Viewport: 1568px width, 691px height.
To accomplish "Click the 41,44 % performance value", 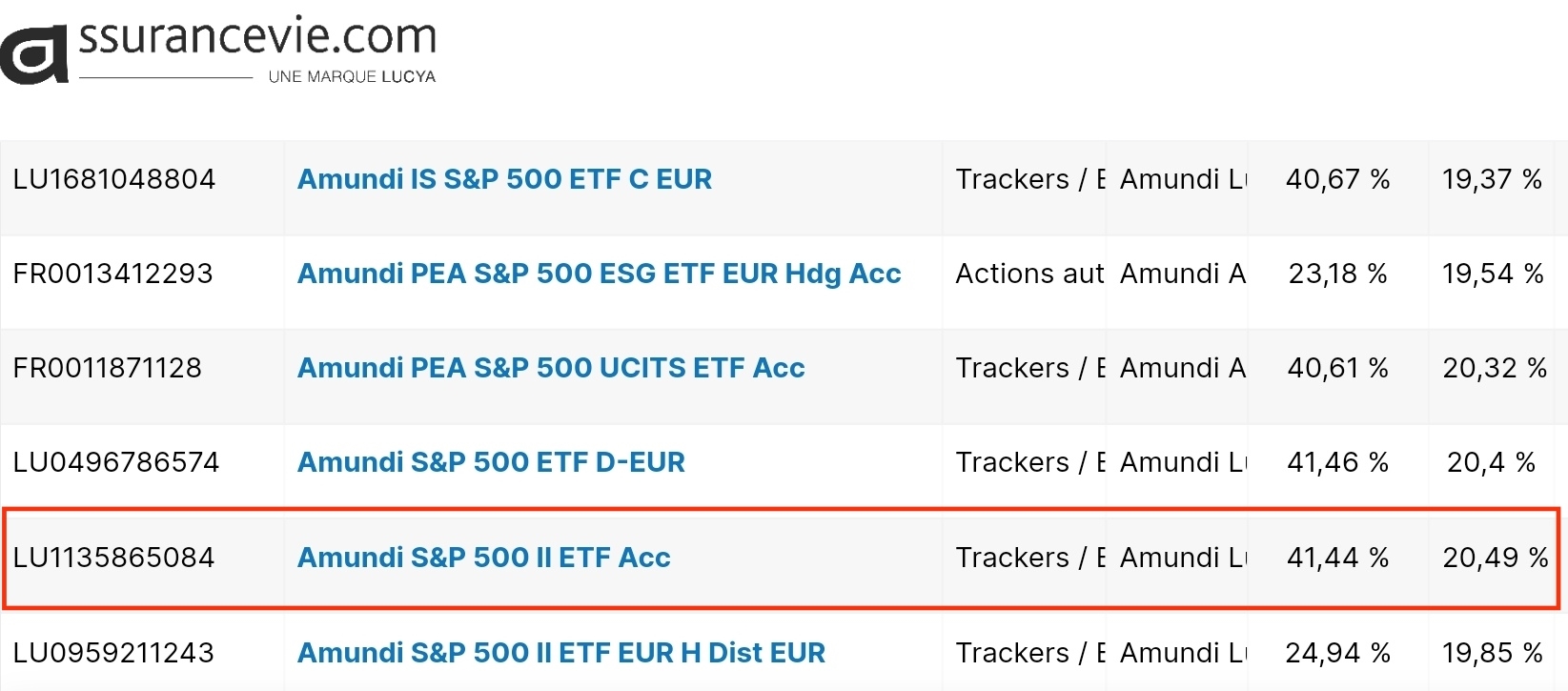I will point(1337,558).
